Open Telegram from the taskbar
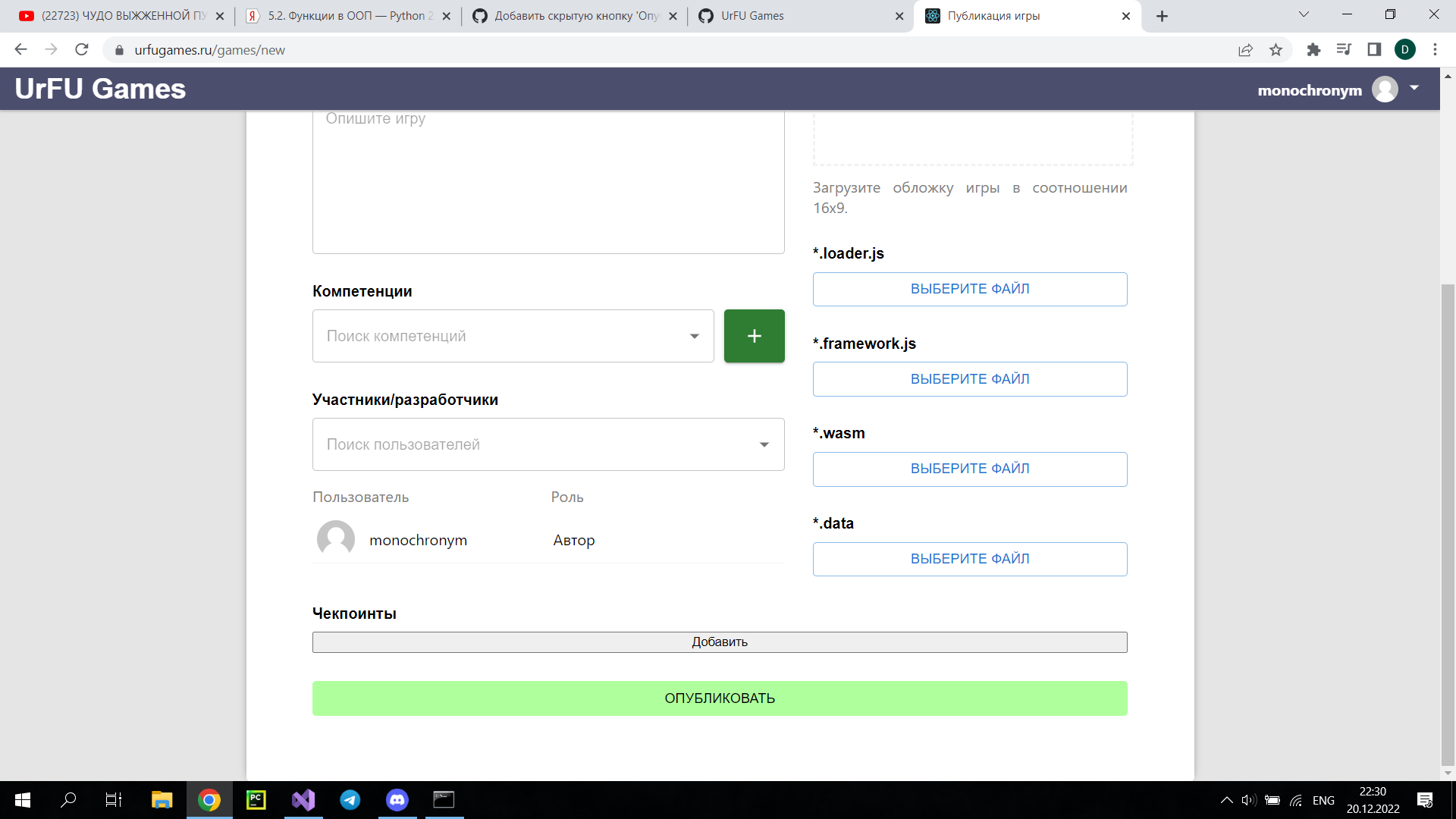This screenshot has height=819, width=1456. pyautogui.click(x=350, y=800)
